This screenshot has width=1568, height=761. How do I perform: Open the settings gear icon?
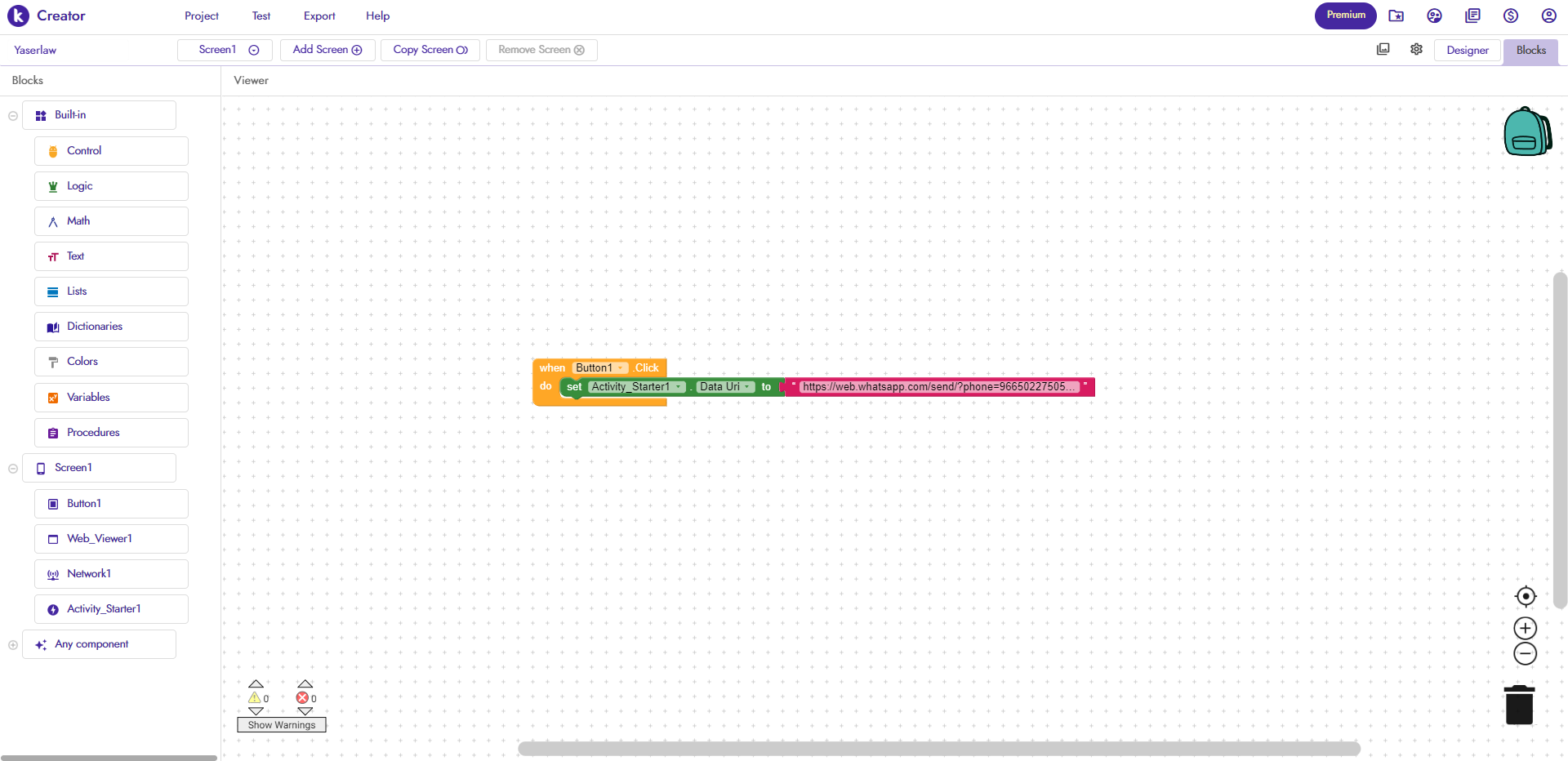(1416, 49)
